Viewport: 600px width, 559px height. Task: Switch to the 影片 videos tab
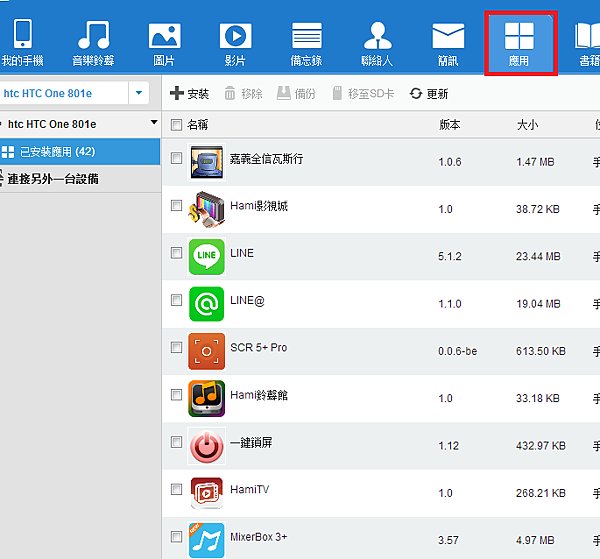point(235,43)
